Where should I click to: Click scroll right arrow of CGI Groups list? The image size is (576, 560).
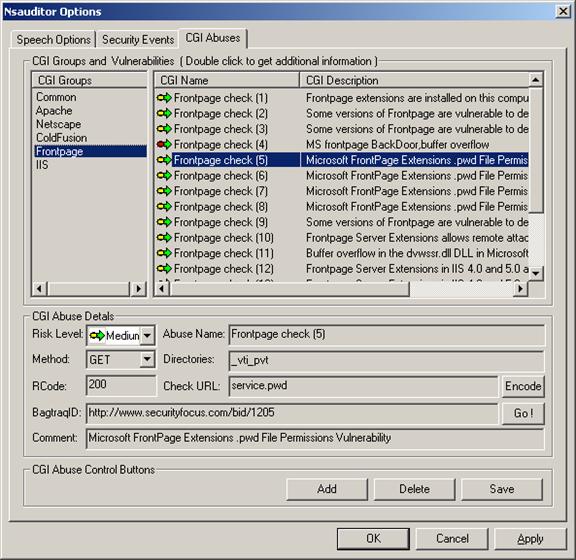click(139, 289)
